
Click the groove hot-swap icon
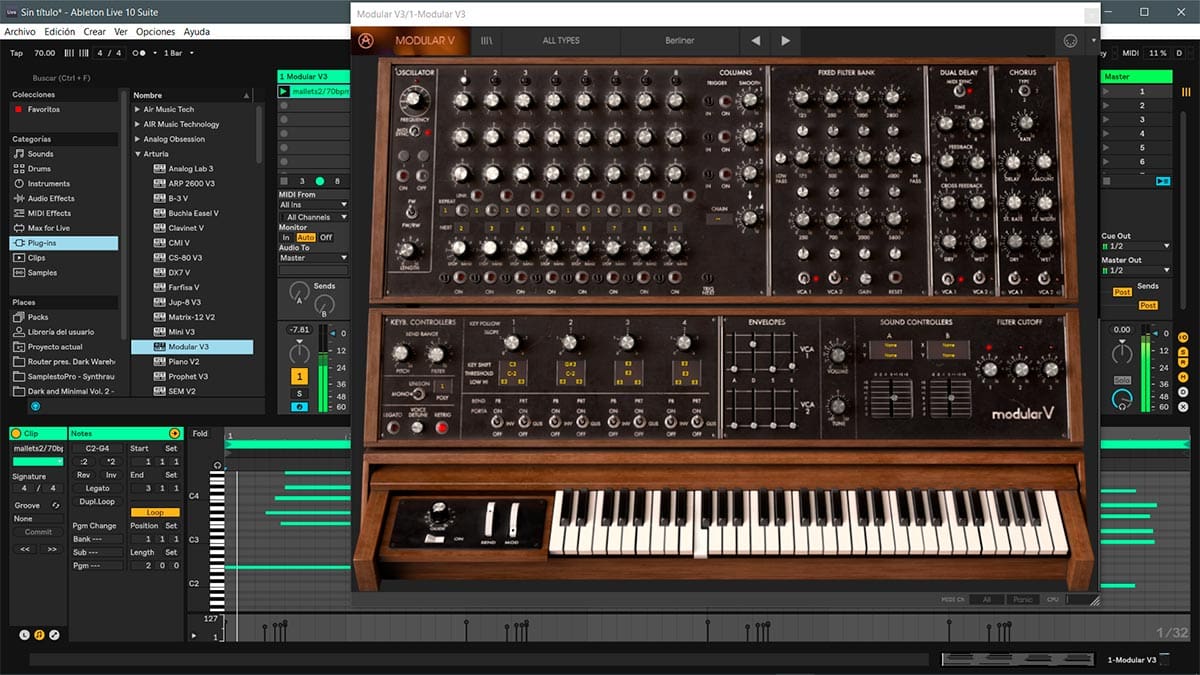[x=56, y=505]
